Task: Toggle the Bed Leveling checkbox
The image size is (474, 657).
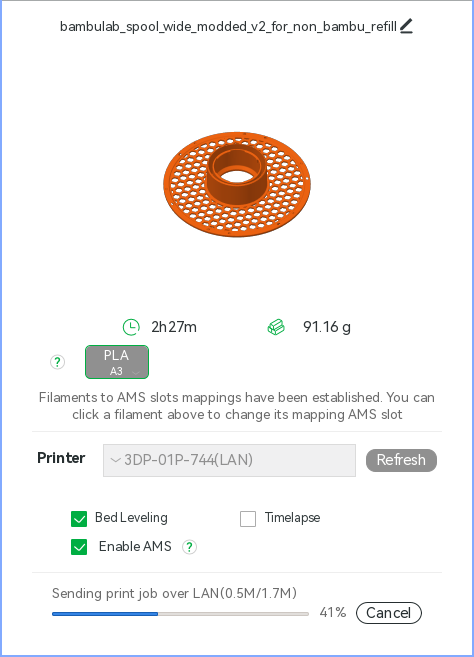Action: (x=79, y=519)
